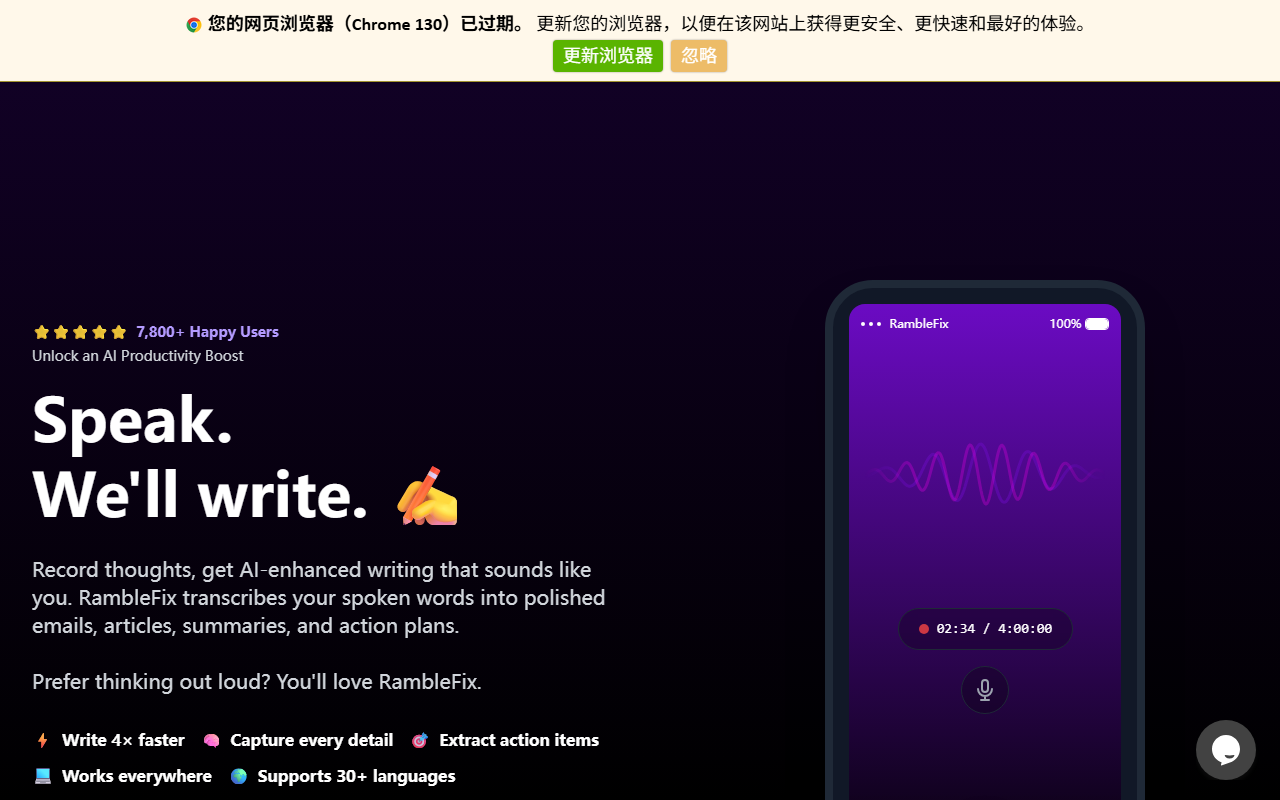Click the We'll write. headline

pyautogui.click(x=200, y=494)
